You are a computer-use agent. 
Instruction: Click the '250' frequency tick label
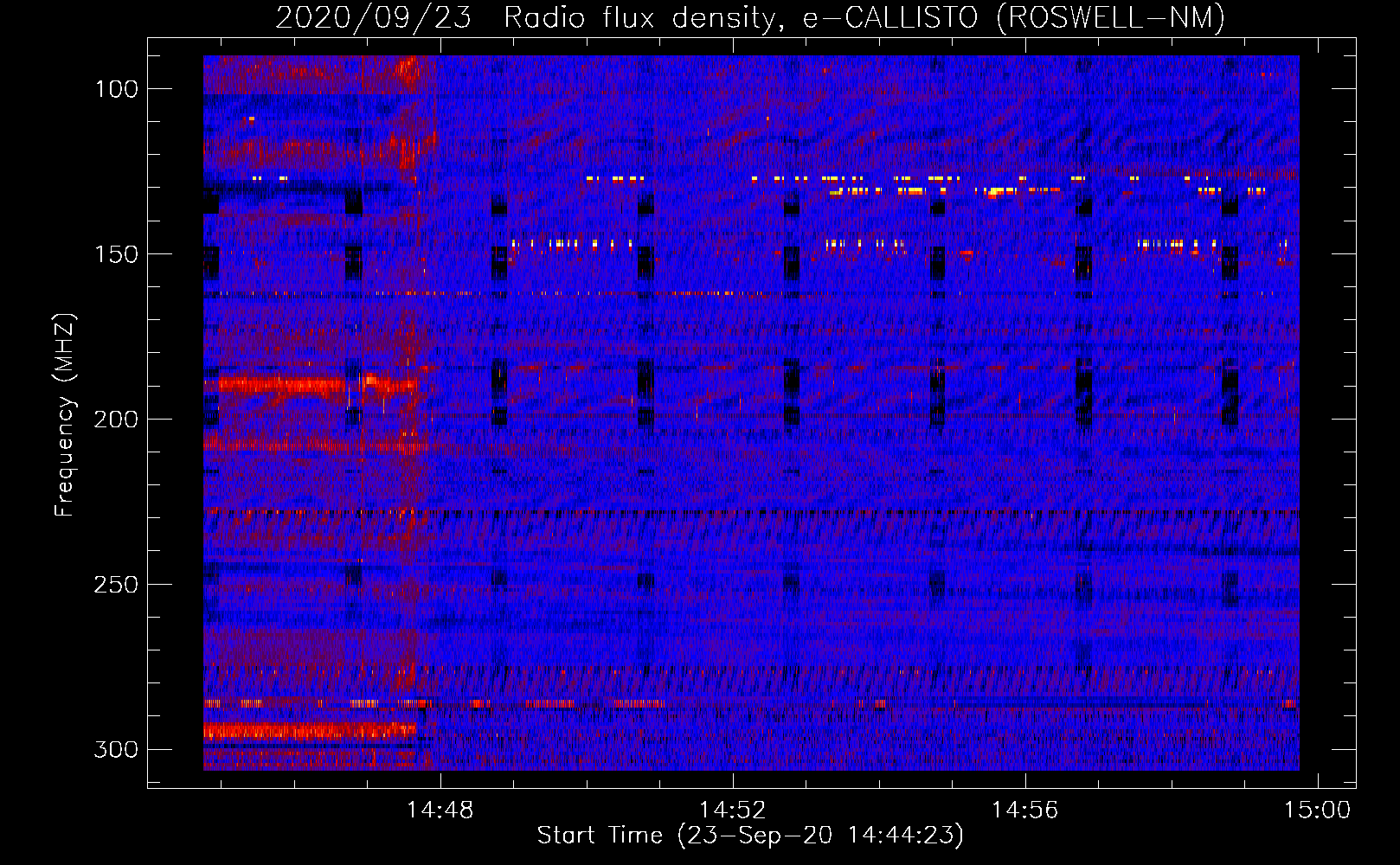point(116,585)
